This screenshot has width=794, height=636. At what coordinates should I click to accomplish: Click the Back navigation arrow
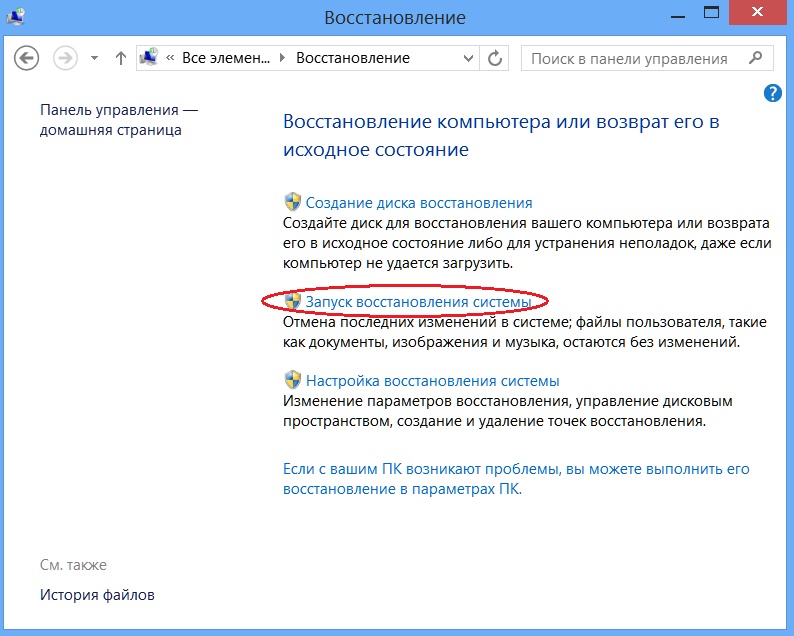pyautogui.click(x=26, y=58)
